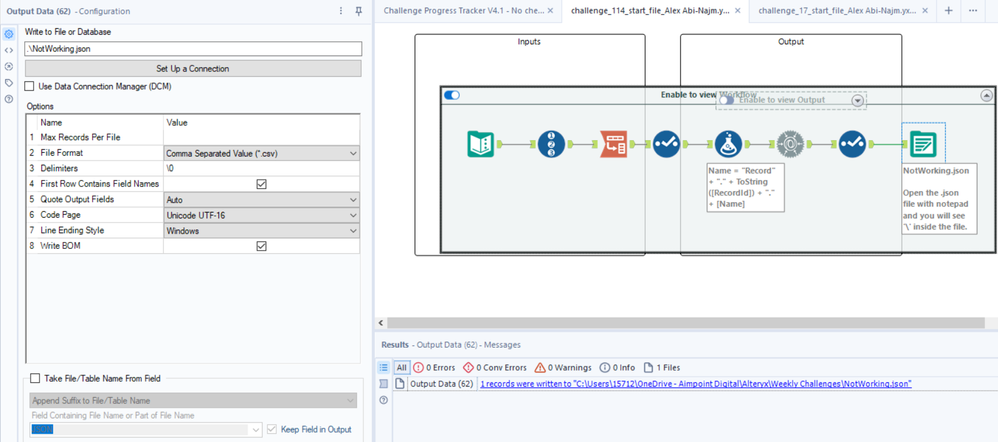Image resolution: width=998 pixels, height=442 pixels.
Task: Show messages list view icon in Results
Action: [384, 367]
